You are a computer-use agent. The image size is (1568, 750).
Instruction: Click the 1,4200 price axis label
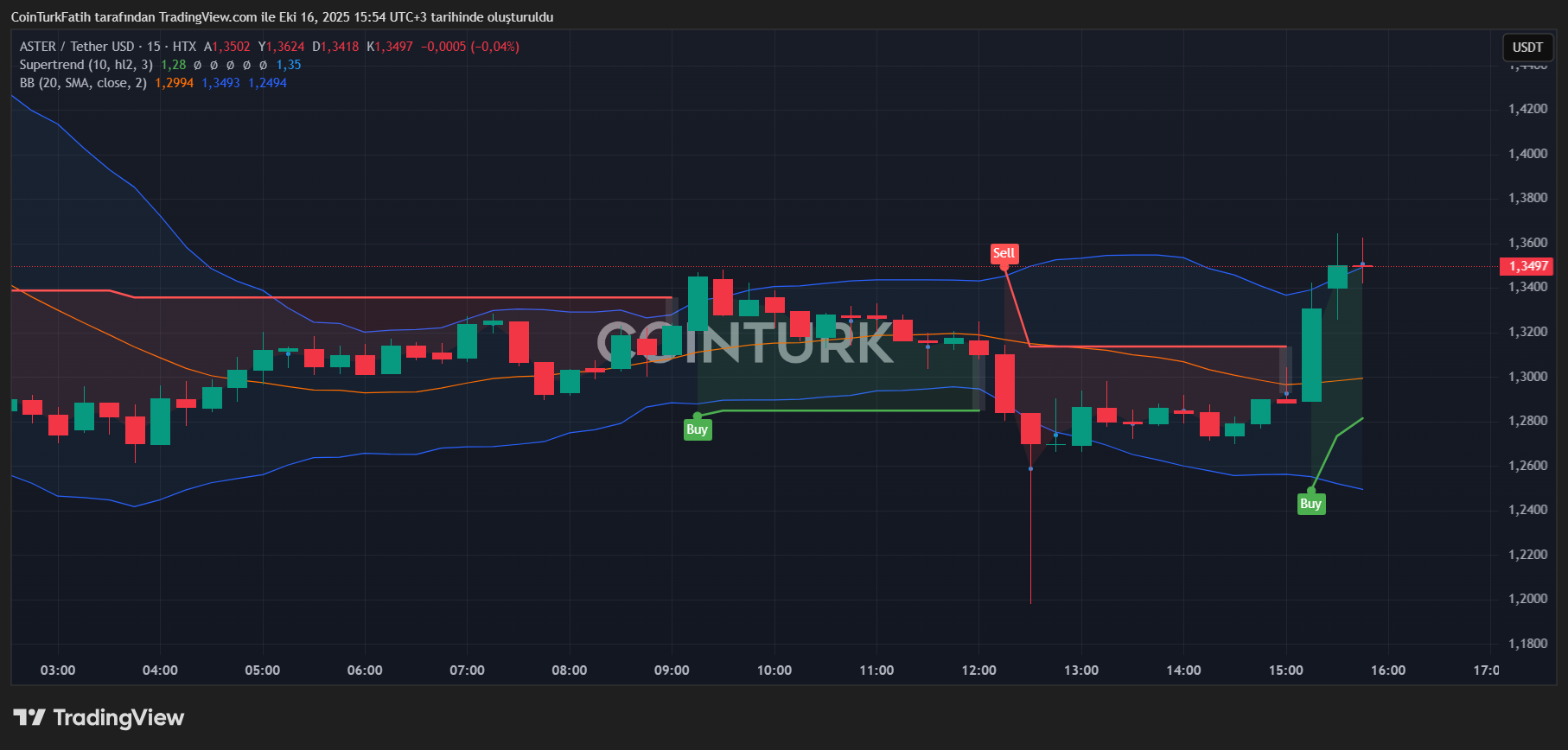coord(1527,109)
